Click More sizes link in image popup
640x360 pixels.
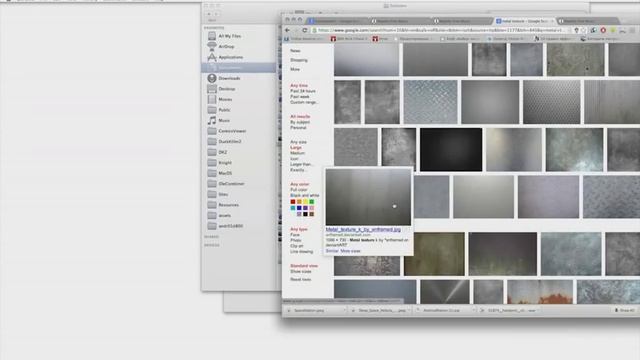tap(350, 251)
